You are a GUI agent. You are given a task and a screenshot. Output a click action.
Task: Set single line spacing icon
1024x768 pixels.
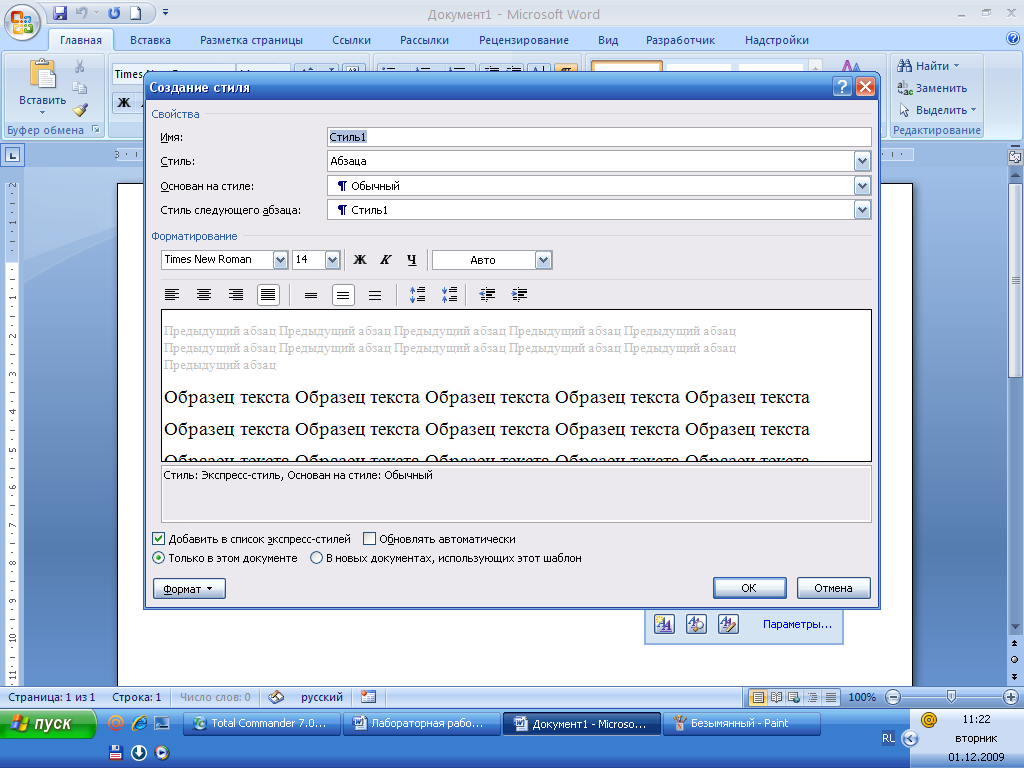tap(311, 295)
